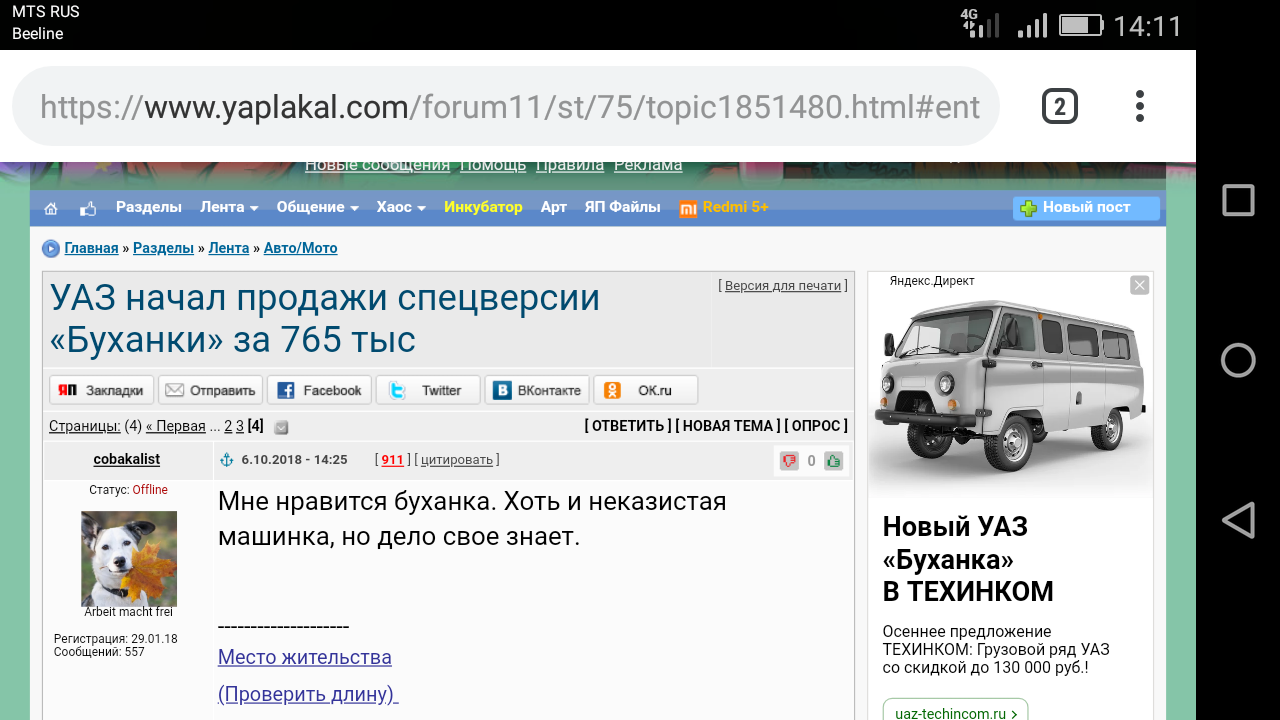This screenshot has height=720, width=1280.
Task: Click the thumbs-up icon in the forum navbar
Action: tap(88, 208)
